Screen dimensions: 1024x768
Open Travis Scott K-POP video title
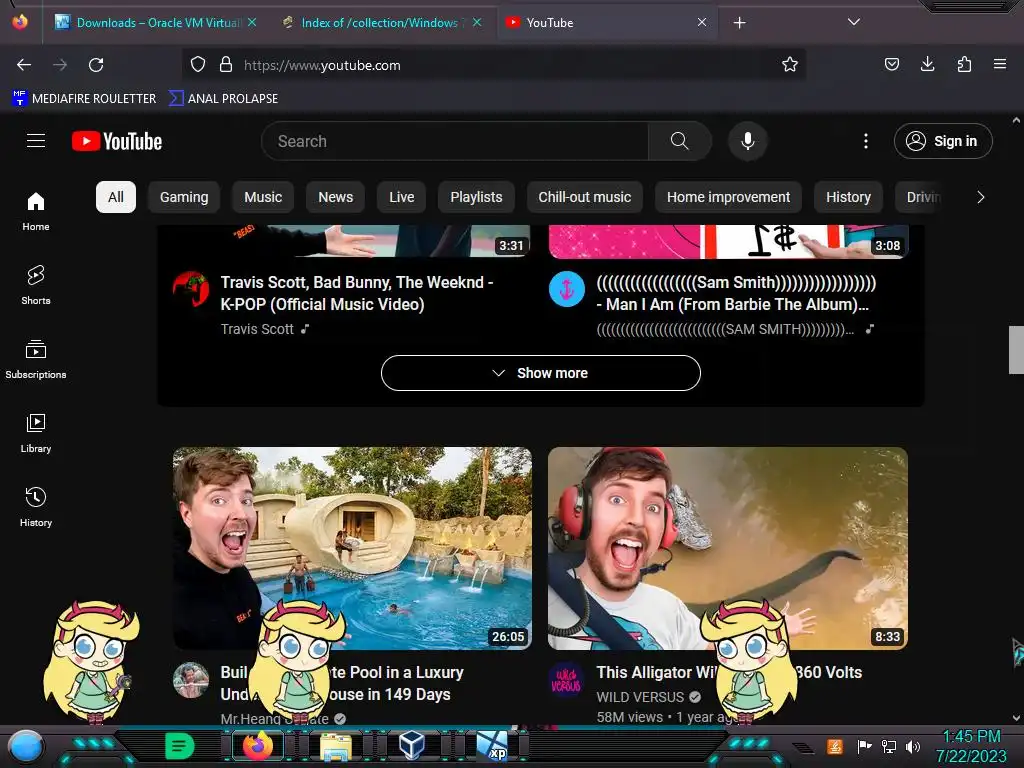click(357, 293)
